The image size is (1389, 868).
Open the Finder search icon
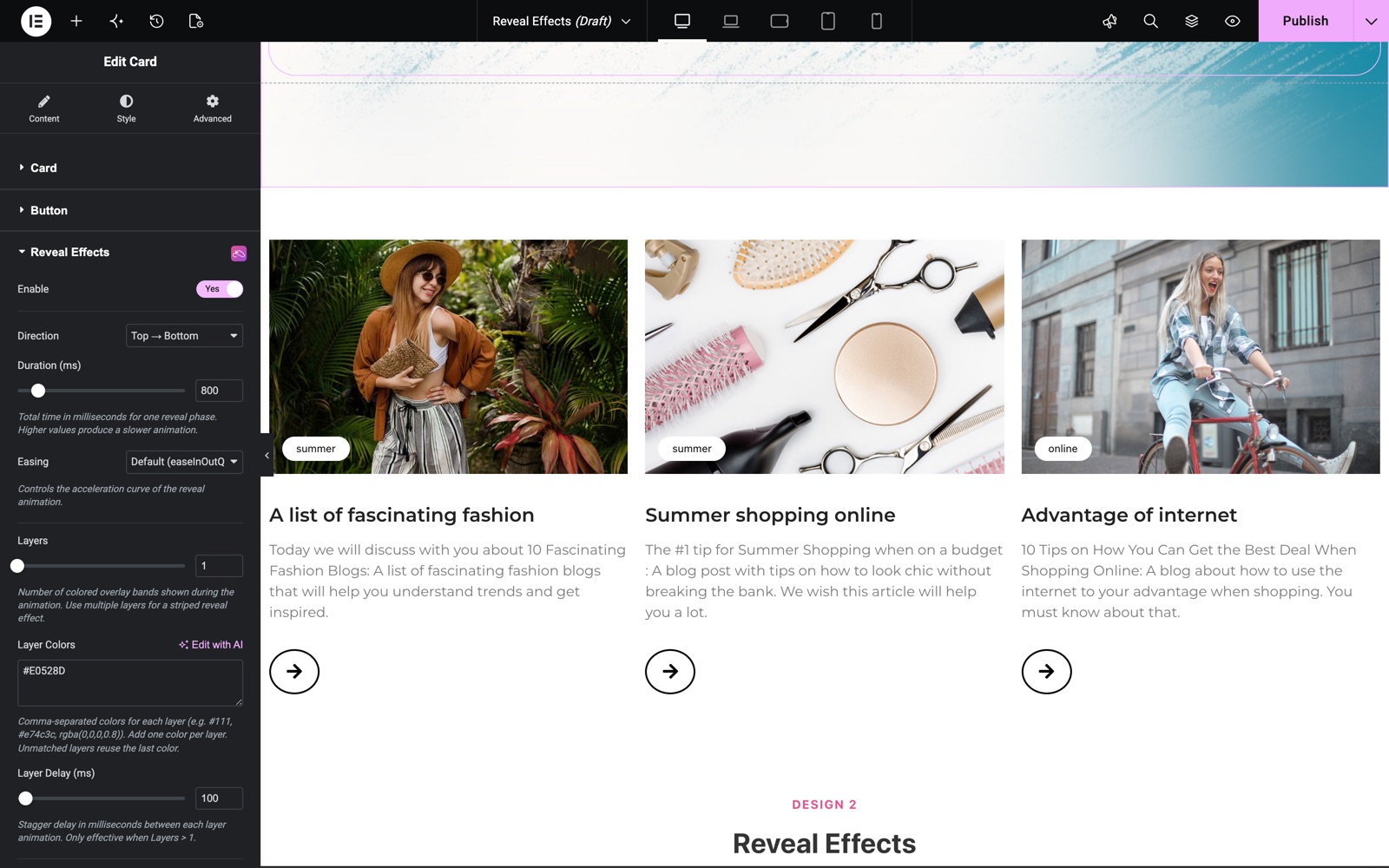1150,21
